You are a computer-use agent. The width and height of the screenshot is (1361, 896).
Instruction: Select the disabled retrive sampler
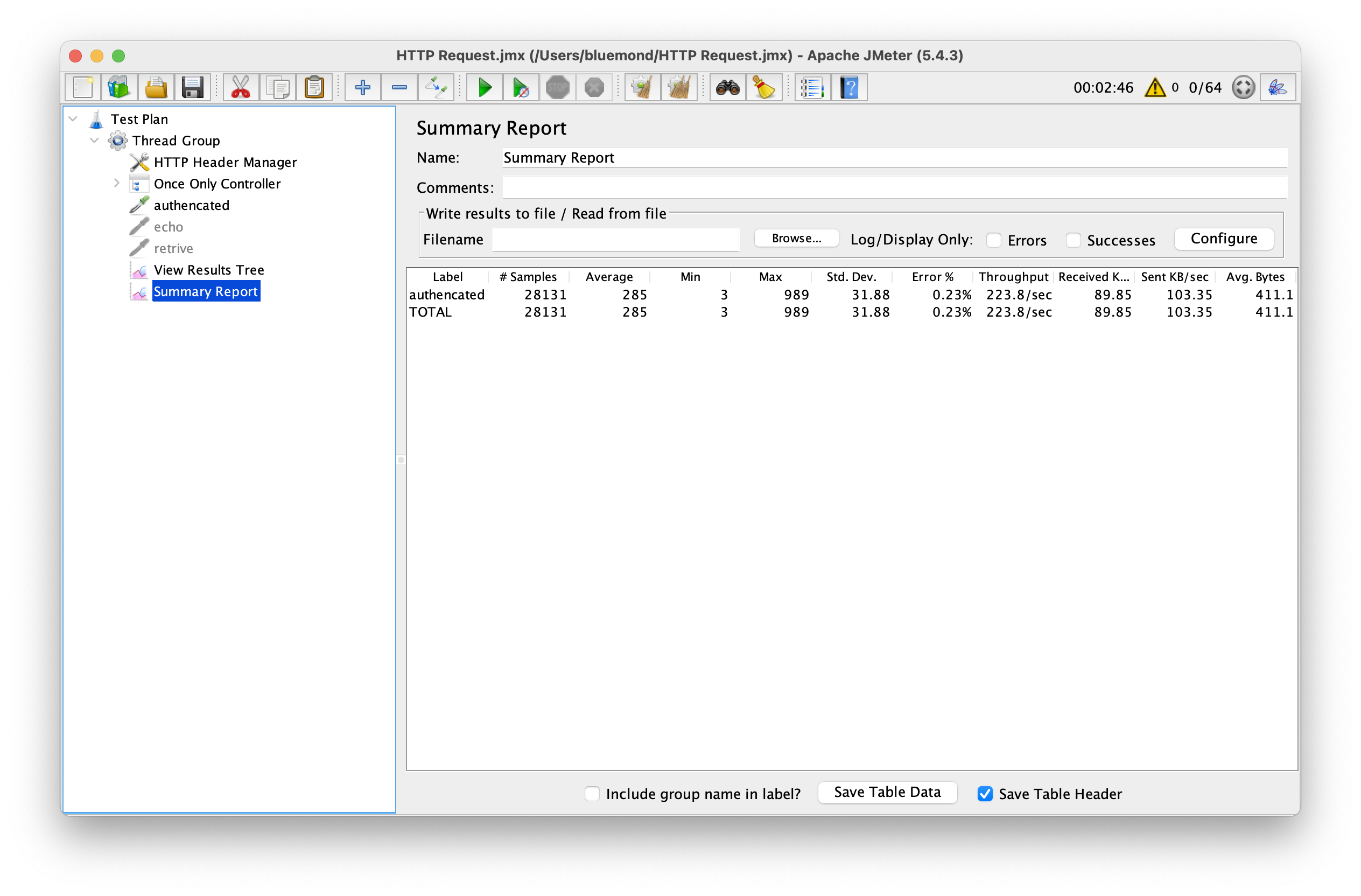(173, 249)
